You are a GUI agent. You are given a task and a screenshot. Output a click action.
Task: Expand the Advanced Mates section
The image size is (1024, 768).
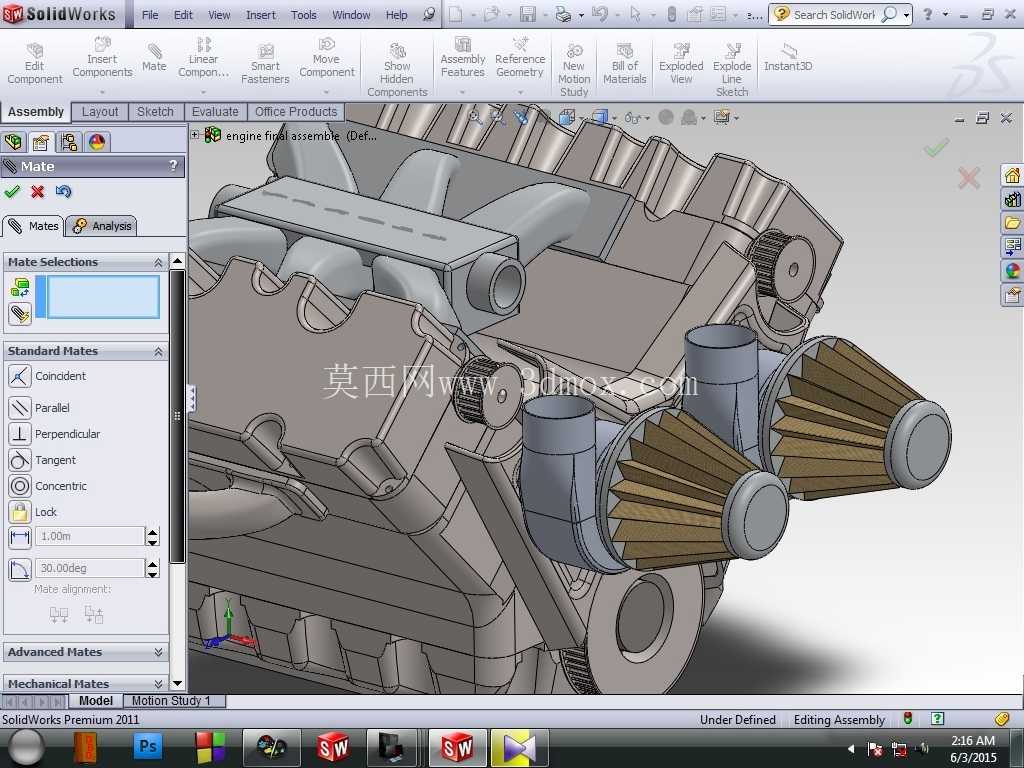tap(86, 652)
